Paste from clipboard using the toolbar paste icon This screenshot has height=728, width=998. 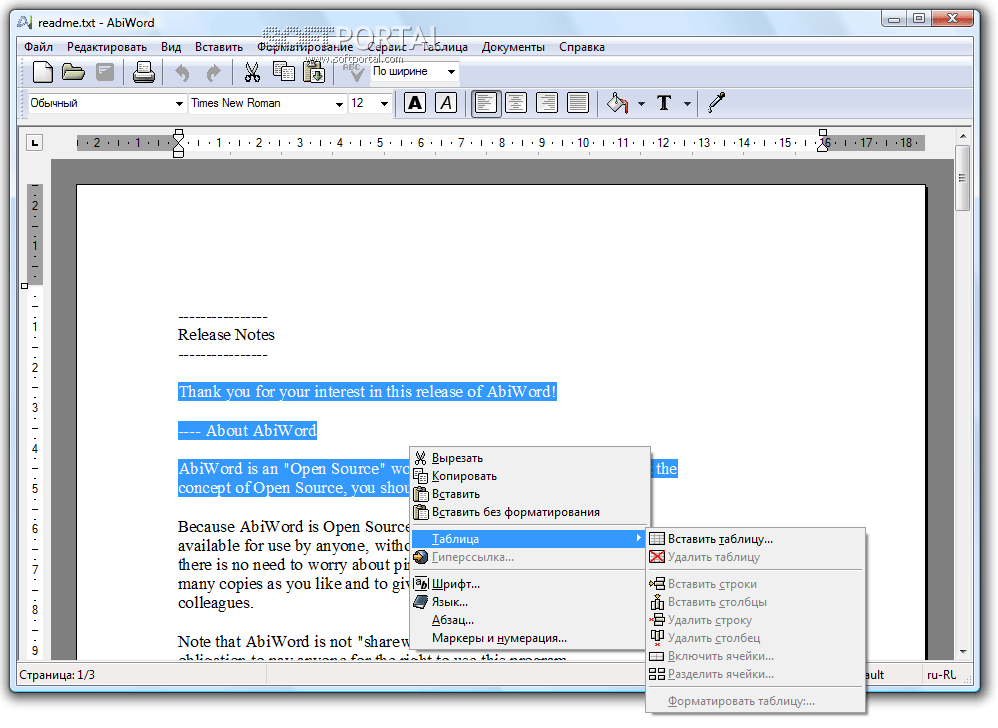314,72
